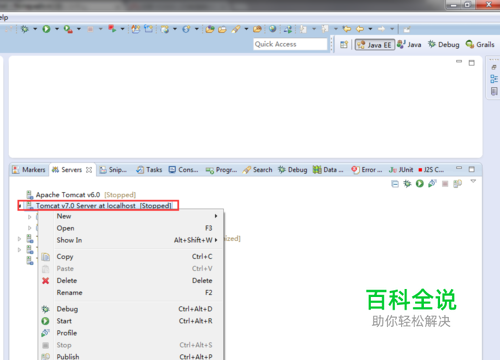Viewport: 500px width, 360px height.
Task: Choose Debug from the context menu
Action: click(131, 309)
